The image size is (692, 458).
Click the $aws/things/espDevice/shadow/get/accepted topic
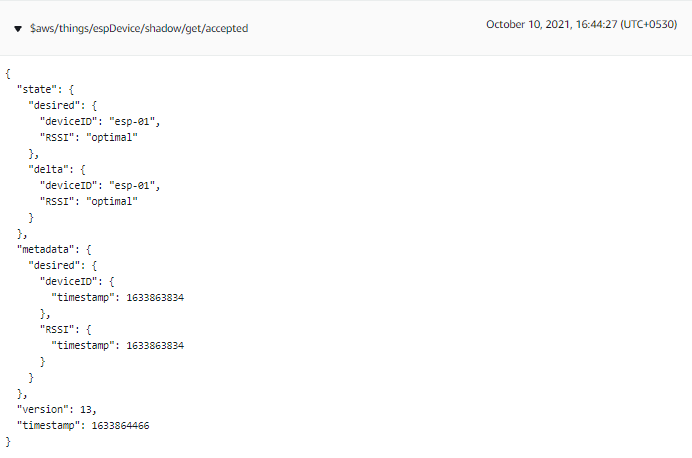point(139,28)
